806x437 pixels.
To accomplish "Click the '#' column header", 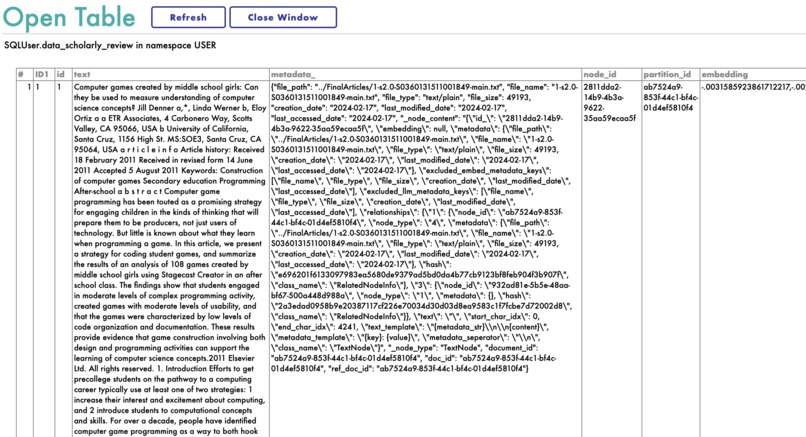I will [x=25, y=74].
